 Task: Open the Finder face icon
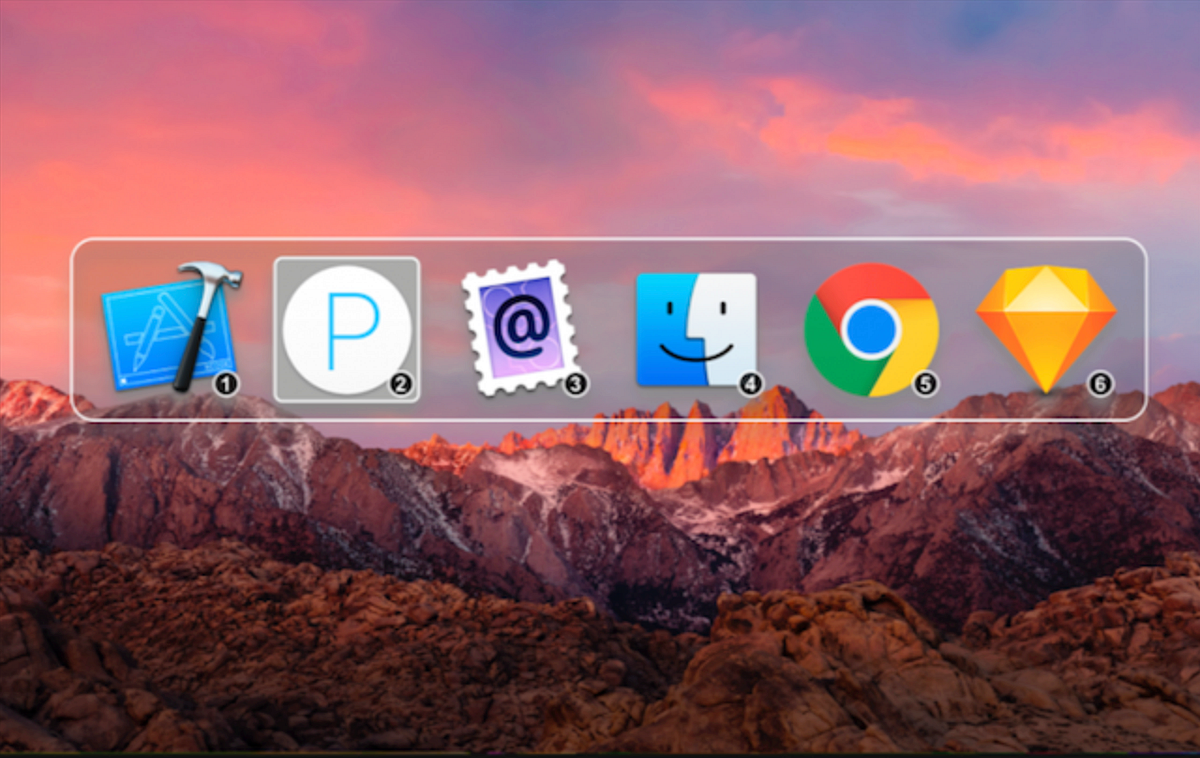pyautogui.click(x=696, y=329)
